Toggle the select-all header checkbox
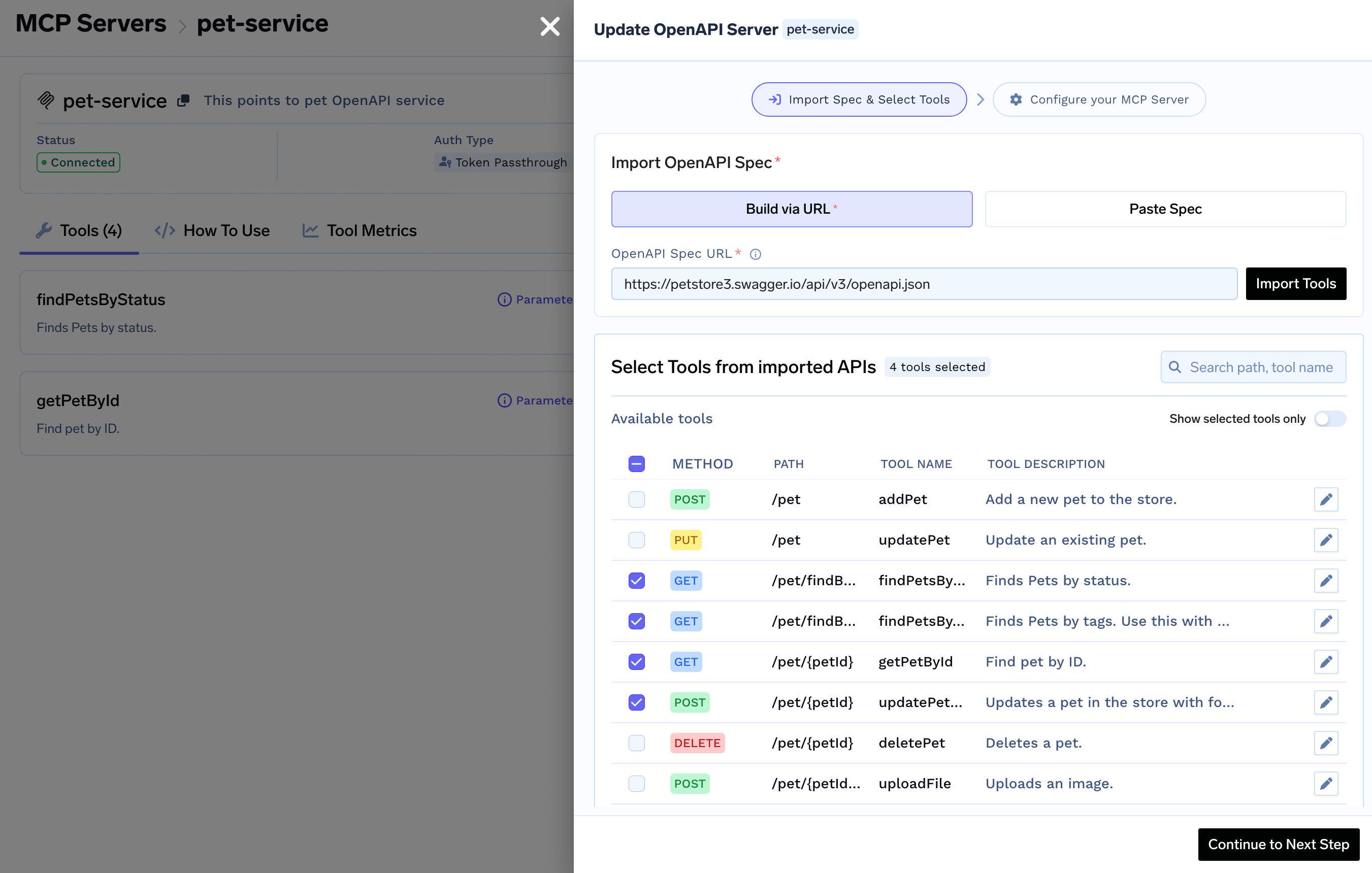1372x873 pixels. point(636,463)
